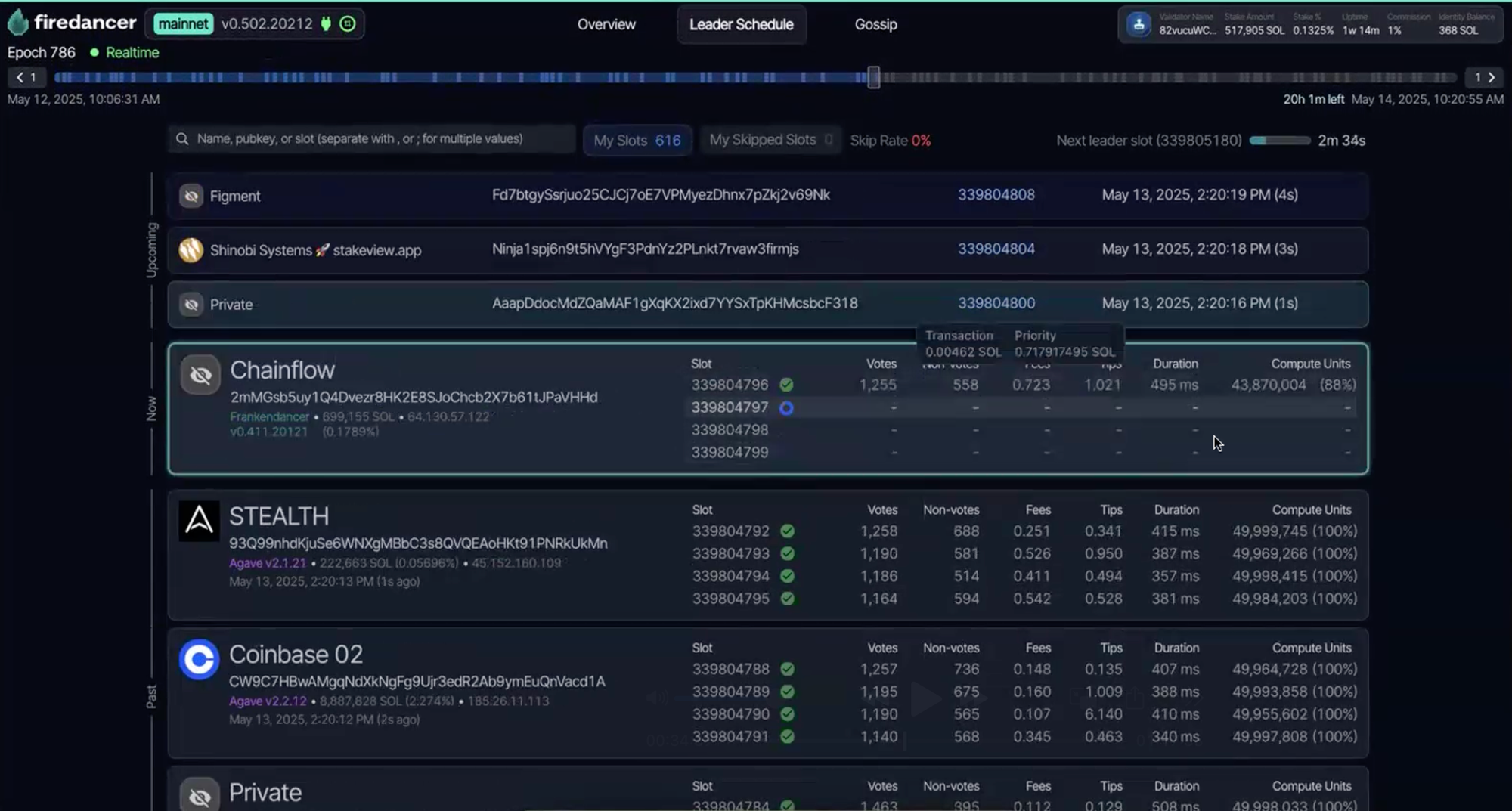Click green checkmark for slot 339804789
The image size is (1512, 811).
(787, 692)
